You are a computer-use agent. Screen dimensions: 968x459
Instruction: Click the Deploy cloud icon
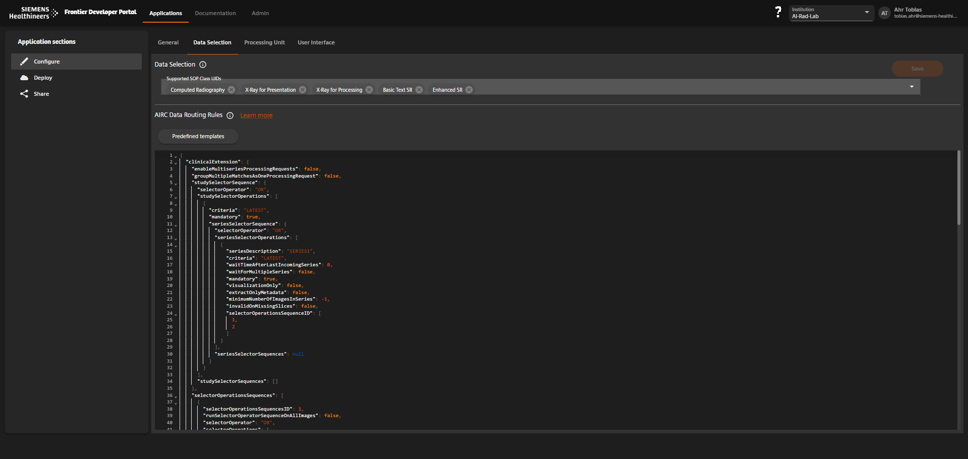point(24,78)
